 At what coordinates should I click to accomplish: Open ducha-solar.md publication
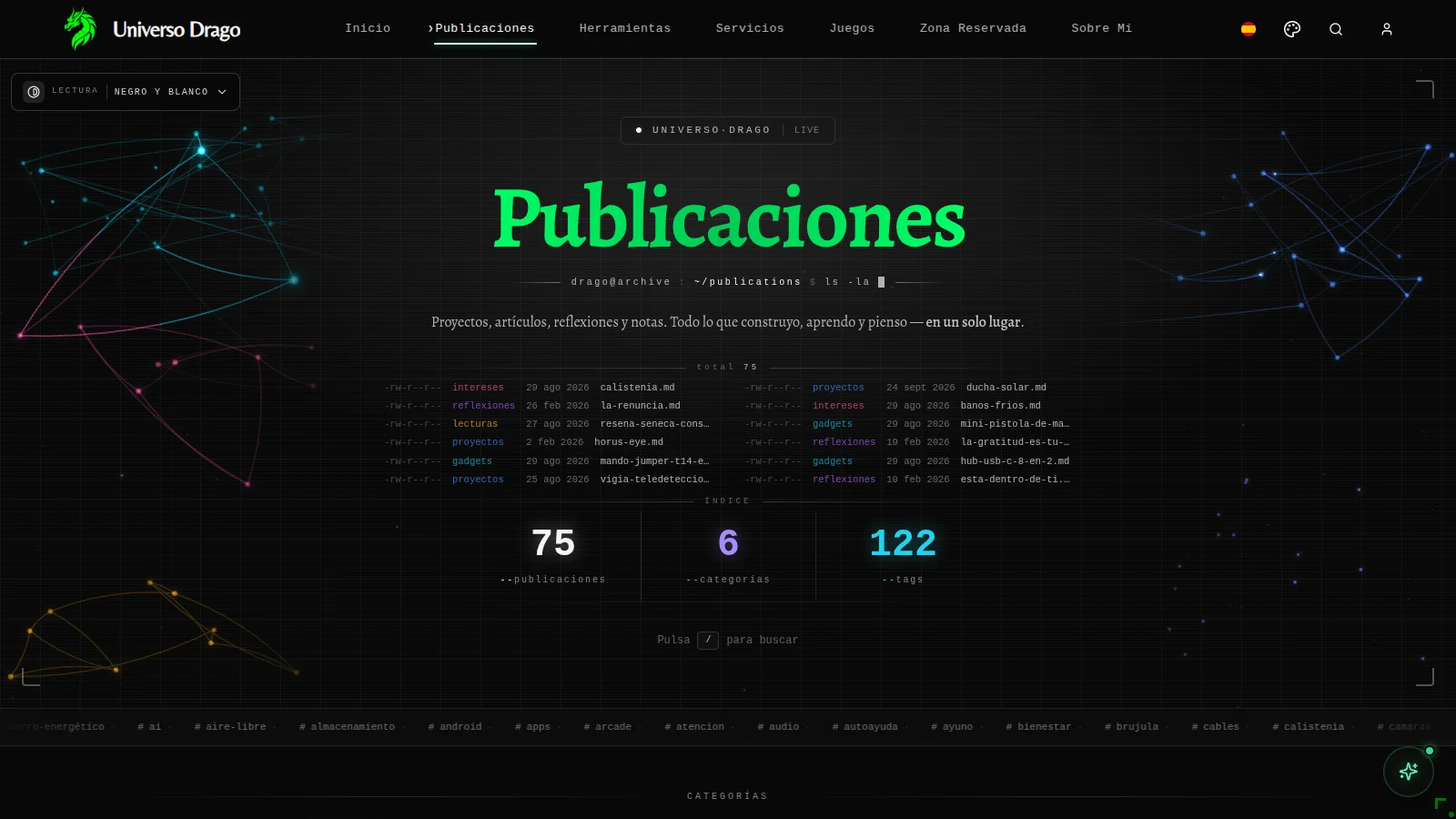[x=1006, y=388]
